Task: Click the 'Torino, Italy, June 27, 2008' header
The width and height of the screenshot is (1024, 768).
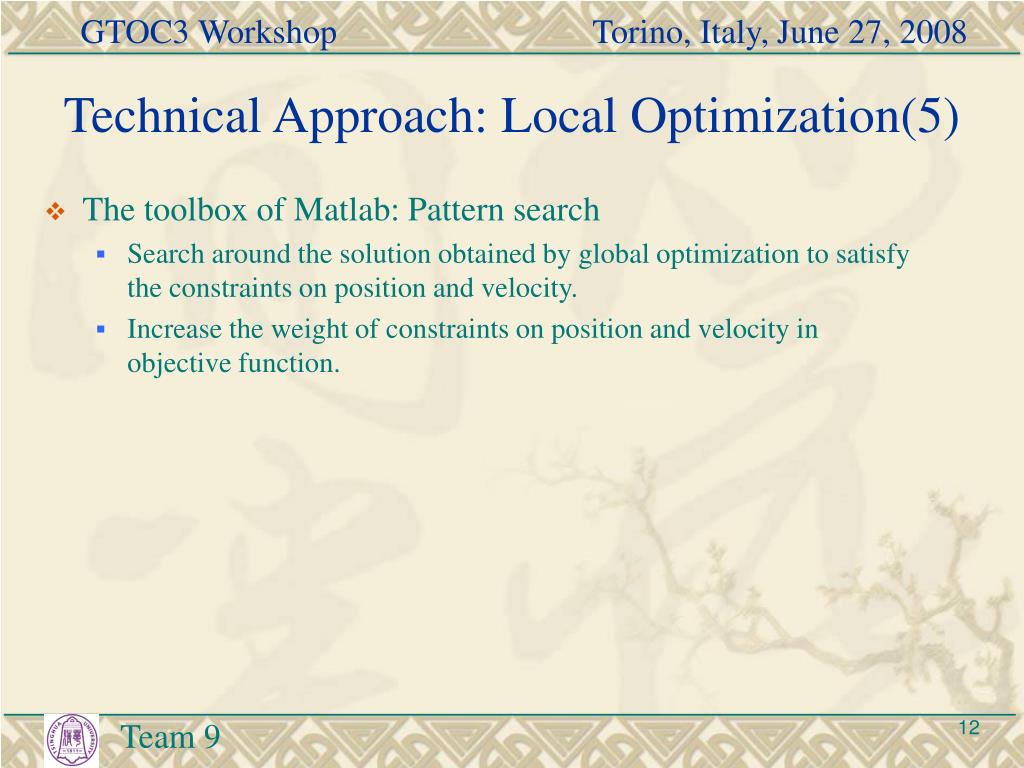Action: (779, 32)
